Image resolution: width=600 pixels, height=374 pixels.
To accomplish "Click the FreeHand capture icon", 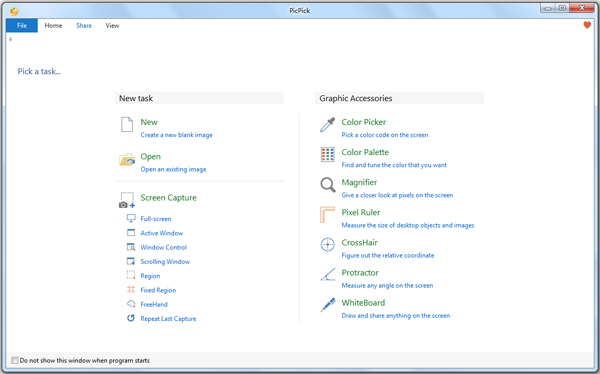I will 131,304.
